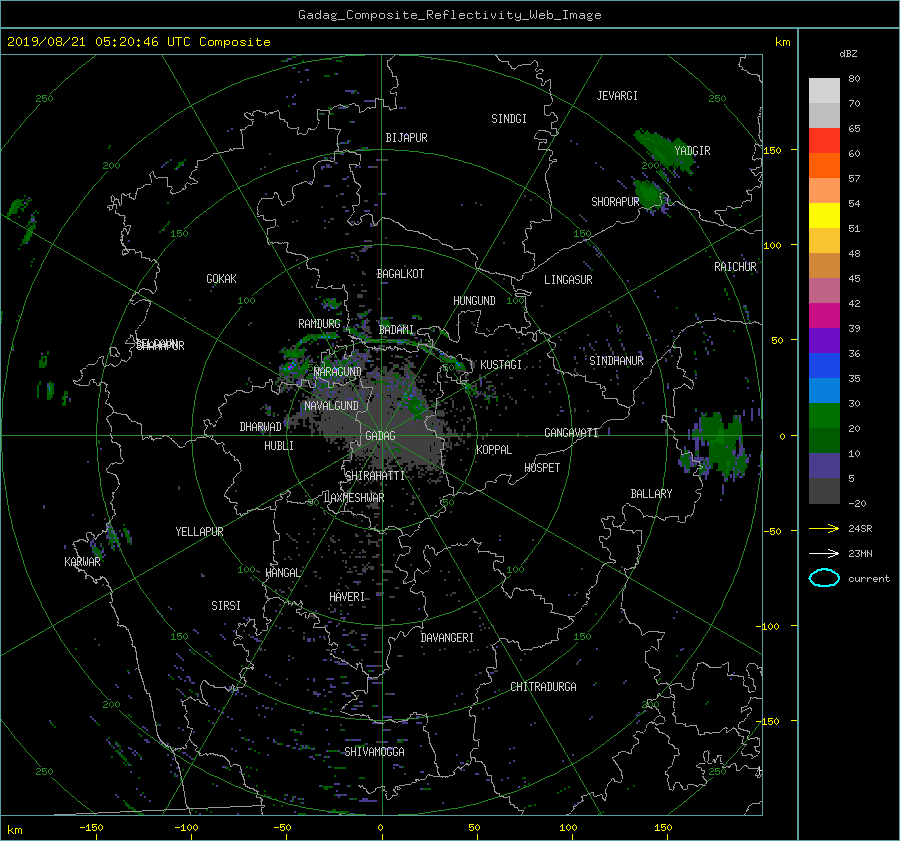Click the yellow 24SR arrow icon
Viewport: 900px width, 841px height.
tap(824, 528)
